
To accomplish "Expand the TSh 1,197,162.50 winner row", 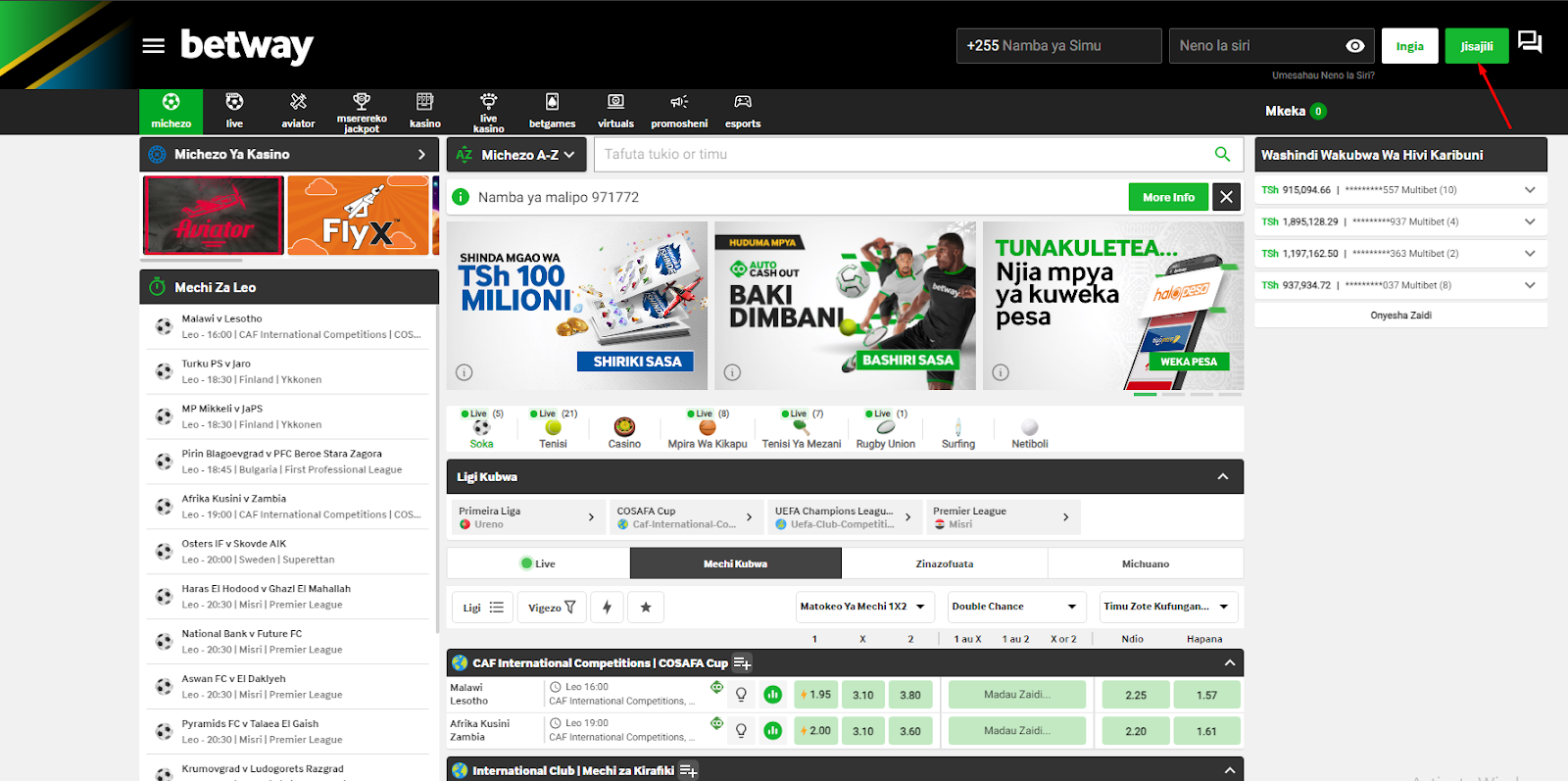I will pos(1530,254).
